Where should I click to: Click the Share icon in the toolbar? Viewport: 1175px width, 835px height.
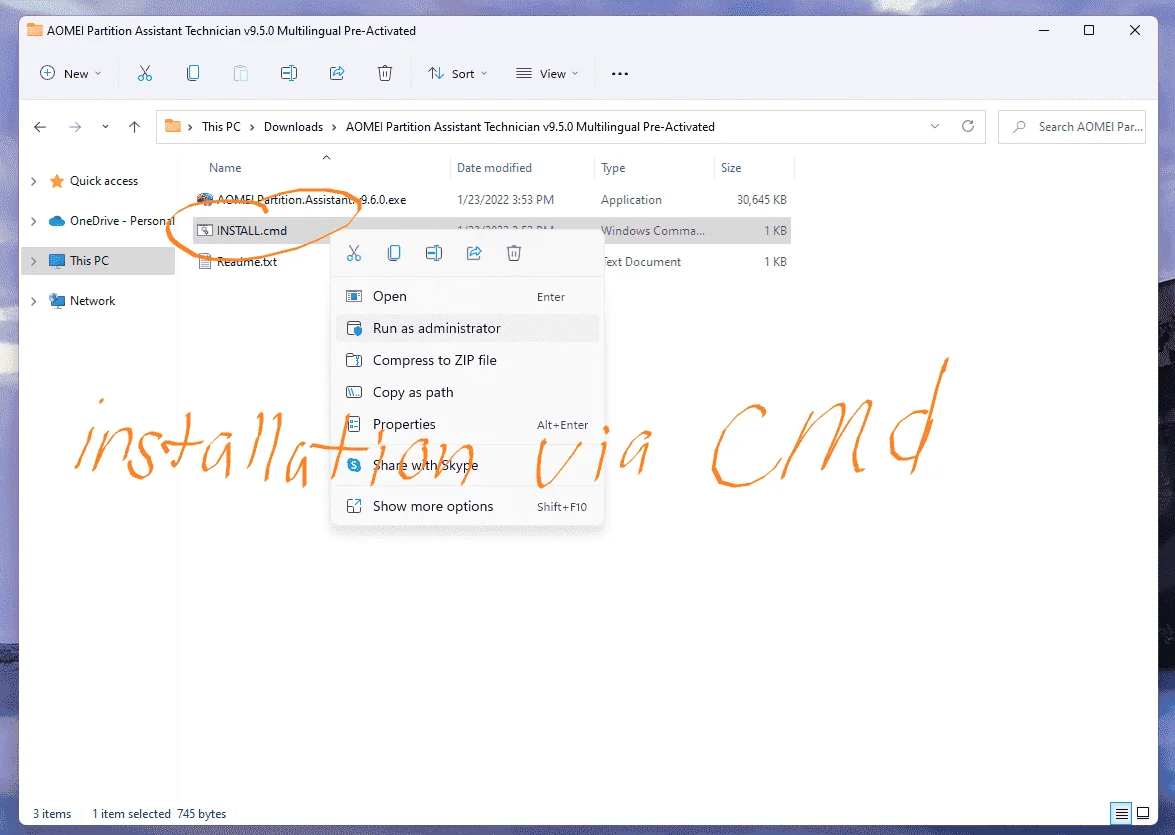coord(336,73)
